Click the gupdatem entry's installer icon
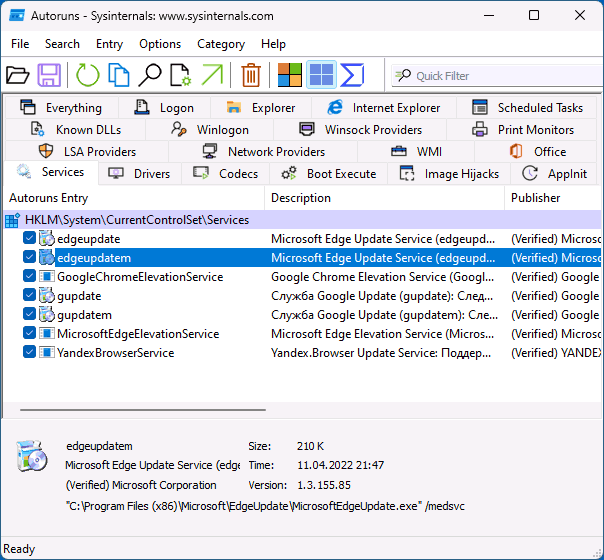The width and height of the screenshot is (604, 560). pyautogui.click(x=47, y=315)
